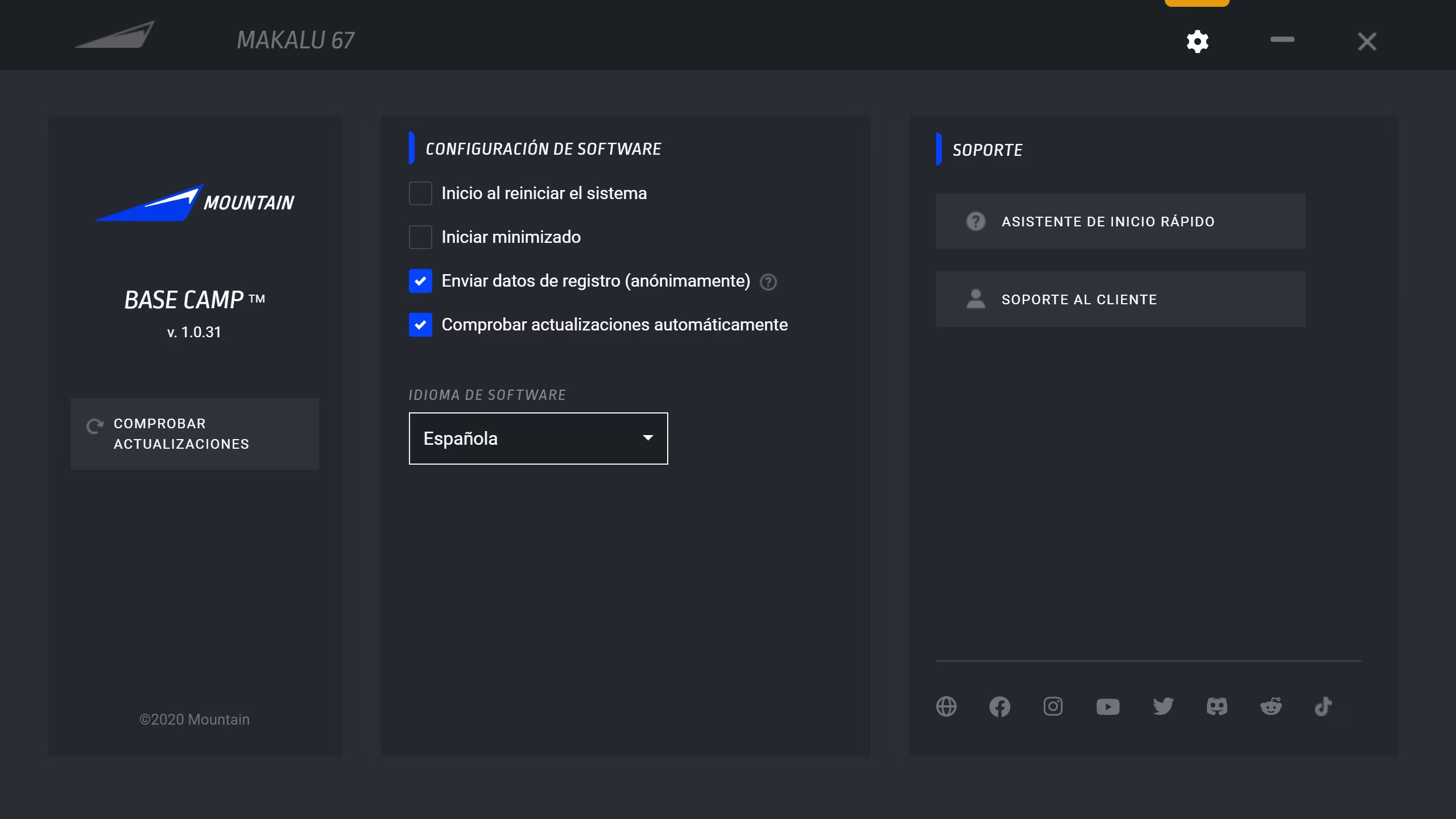The width and height of the screenshot is (1456, 819).
Task: Enable Iniciar minimizado checkbox
Action: coord(420,237)
